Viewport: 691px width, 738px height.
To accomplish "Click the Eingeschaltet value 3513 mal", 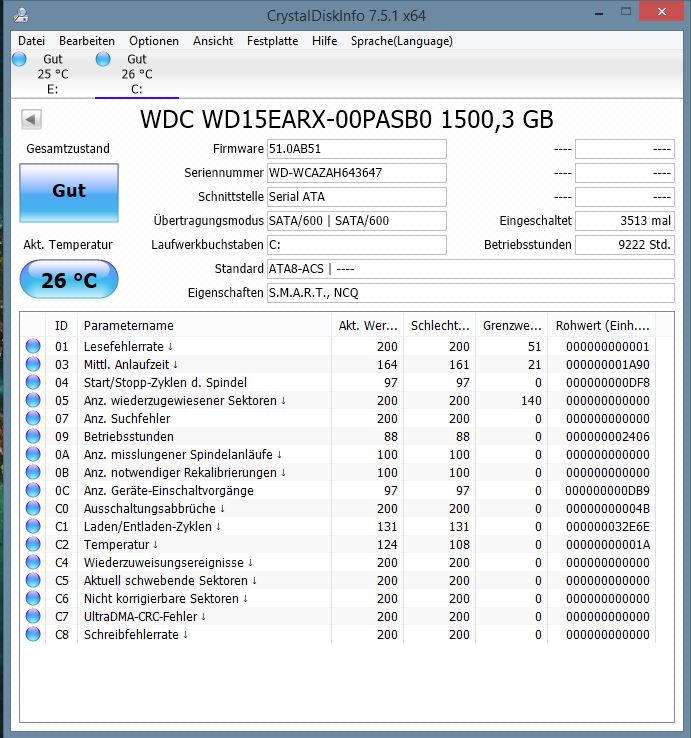I will click(625, 221).
